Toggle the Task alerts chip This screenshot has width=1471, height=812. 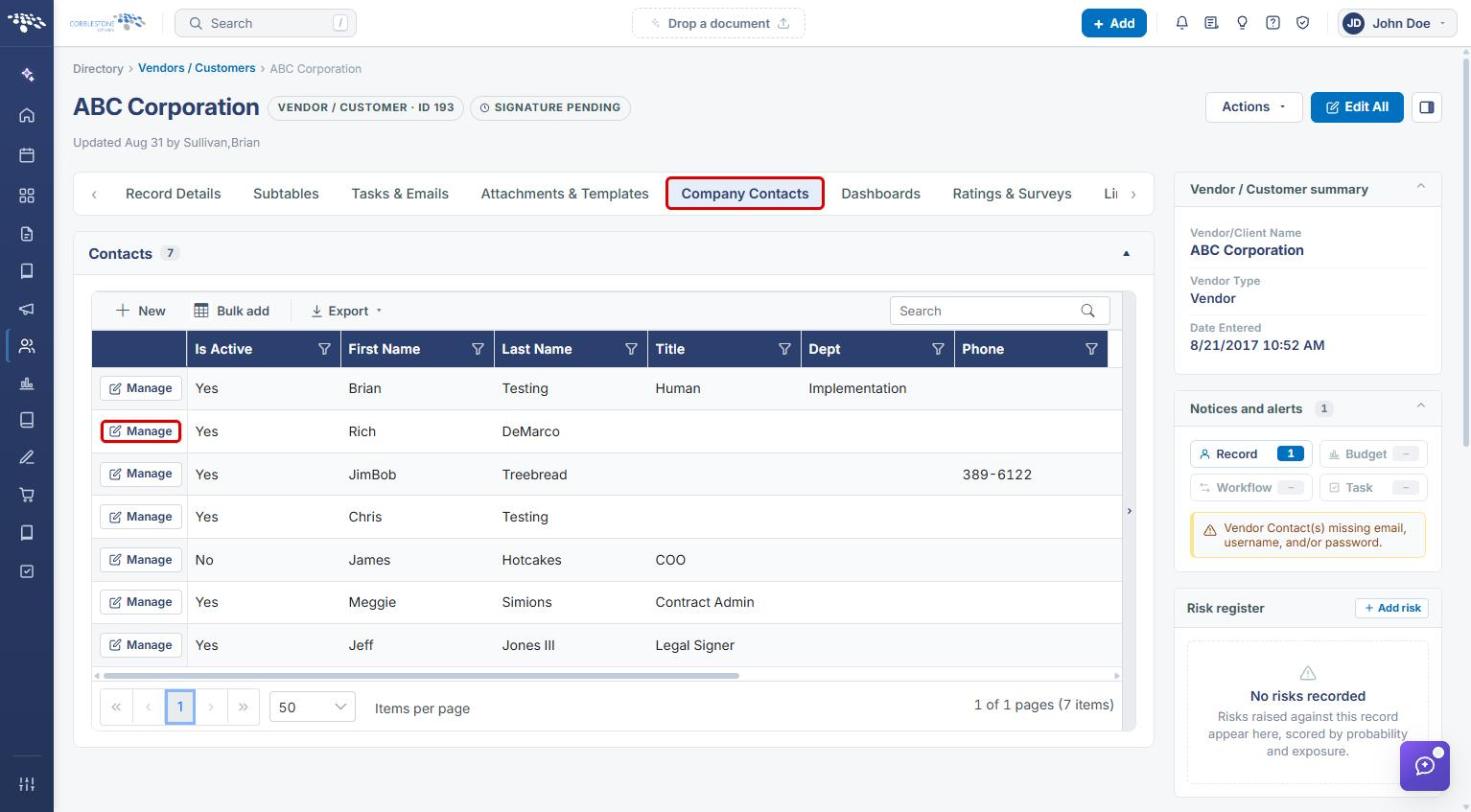pyautogui.click(x=1373, y=488)
